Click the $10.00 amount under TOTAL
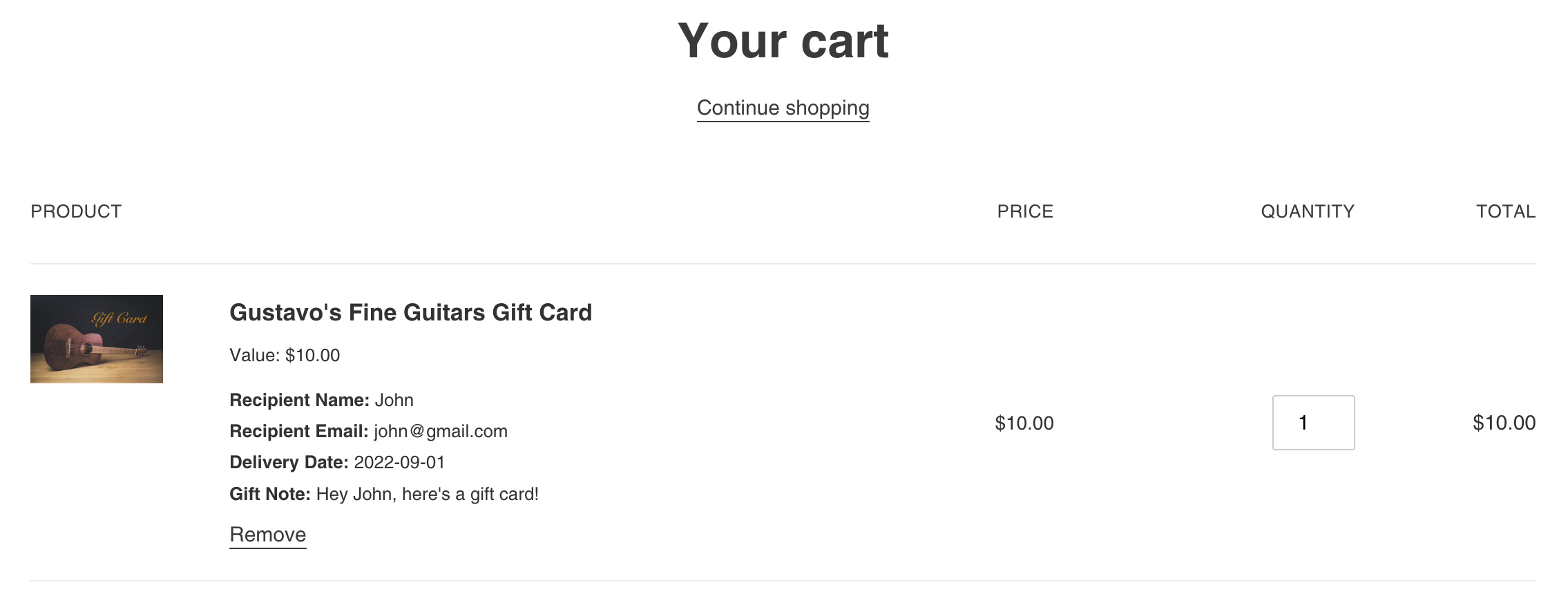The width and height of the screenshot is (1568, 605). 1503,423
